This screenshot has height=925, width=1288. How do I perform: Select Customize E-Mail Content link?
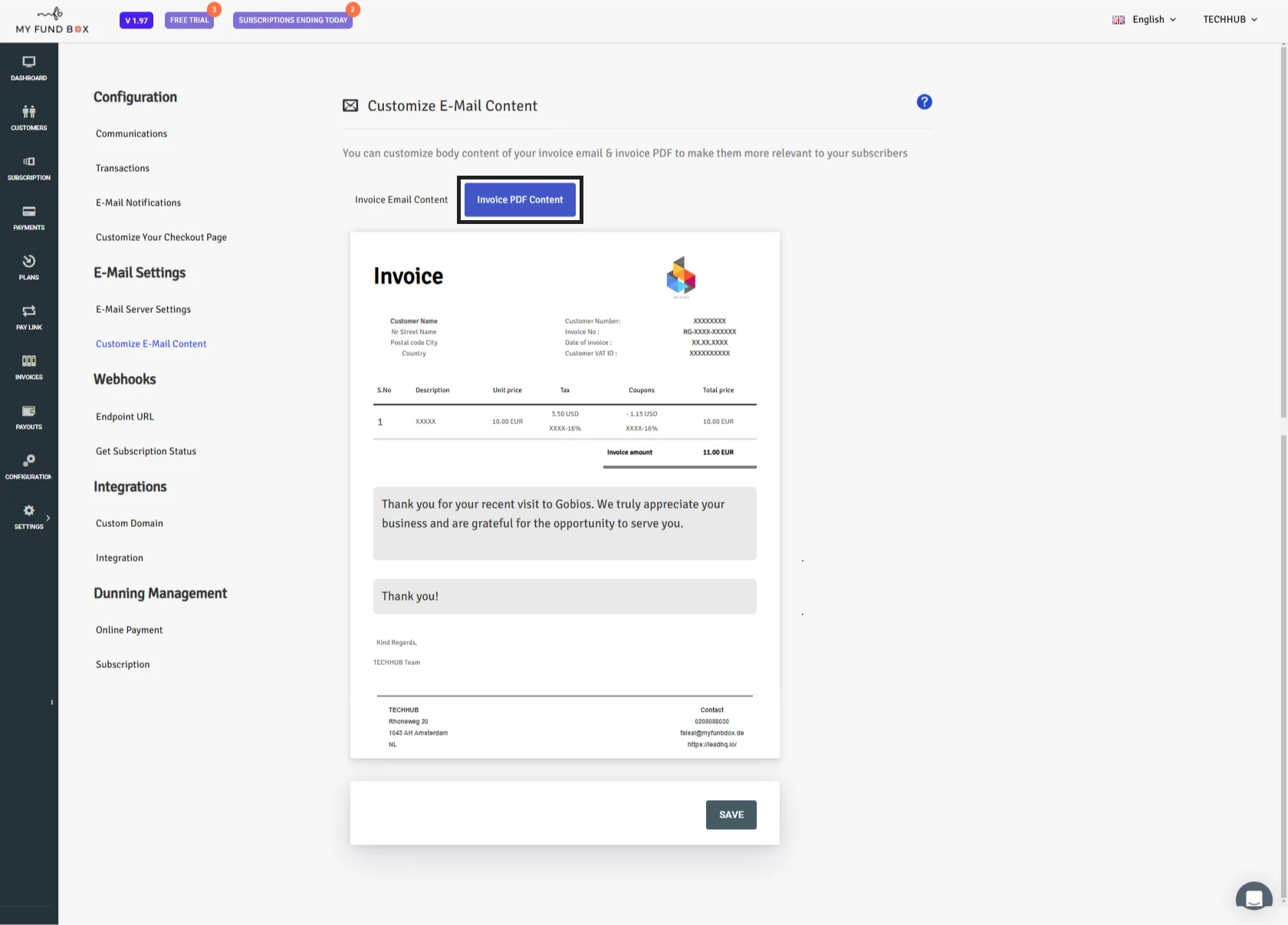tap(151, 344)
